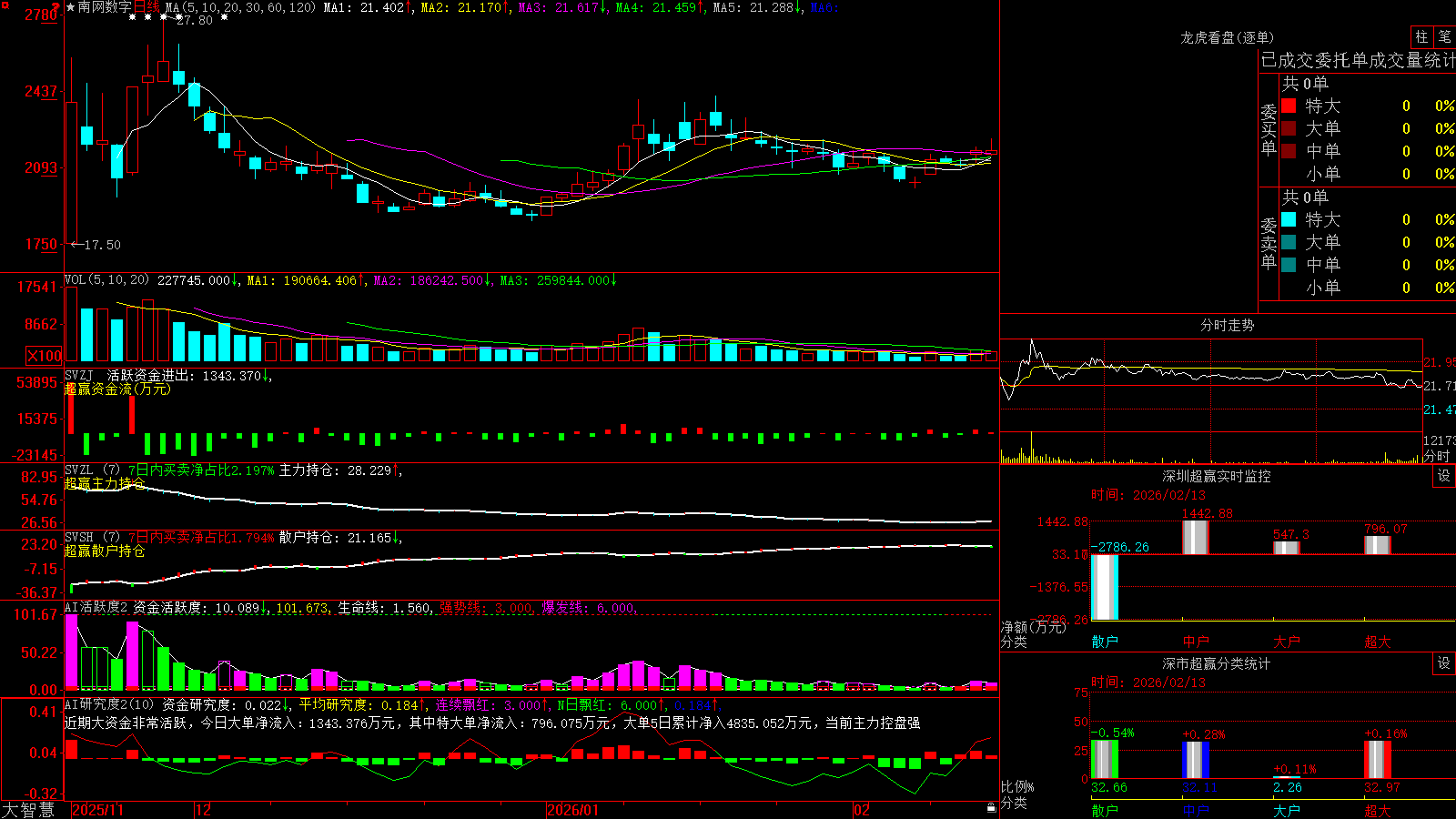Click the SVZL (7) indicator label
The width and height of the screenshot is (1456, 819).
click(92, 470)
